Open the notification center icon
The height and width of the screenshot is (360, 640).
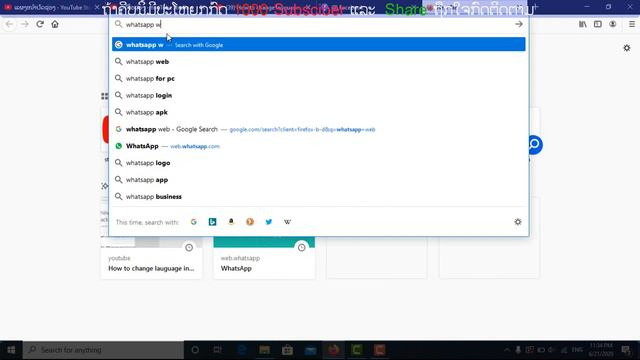(x=626, y=350)
